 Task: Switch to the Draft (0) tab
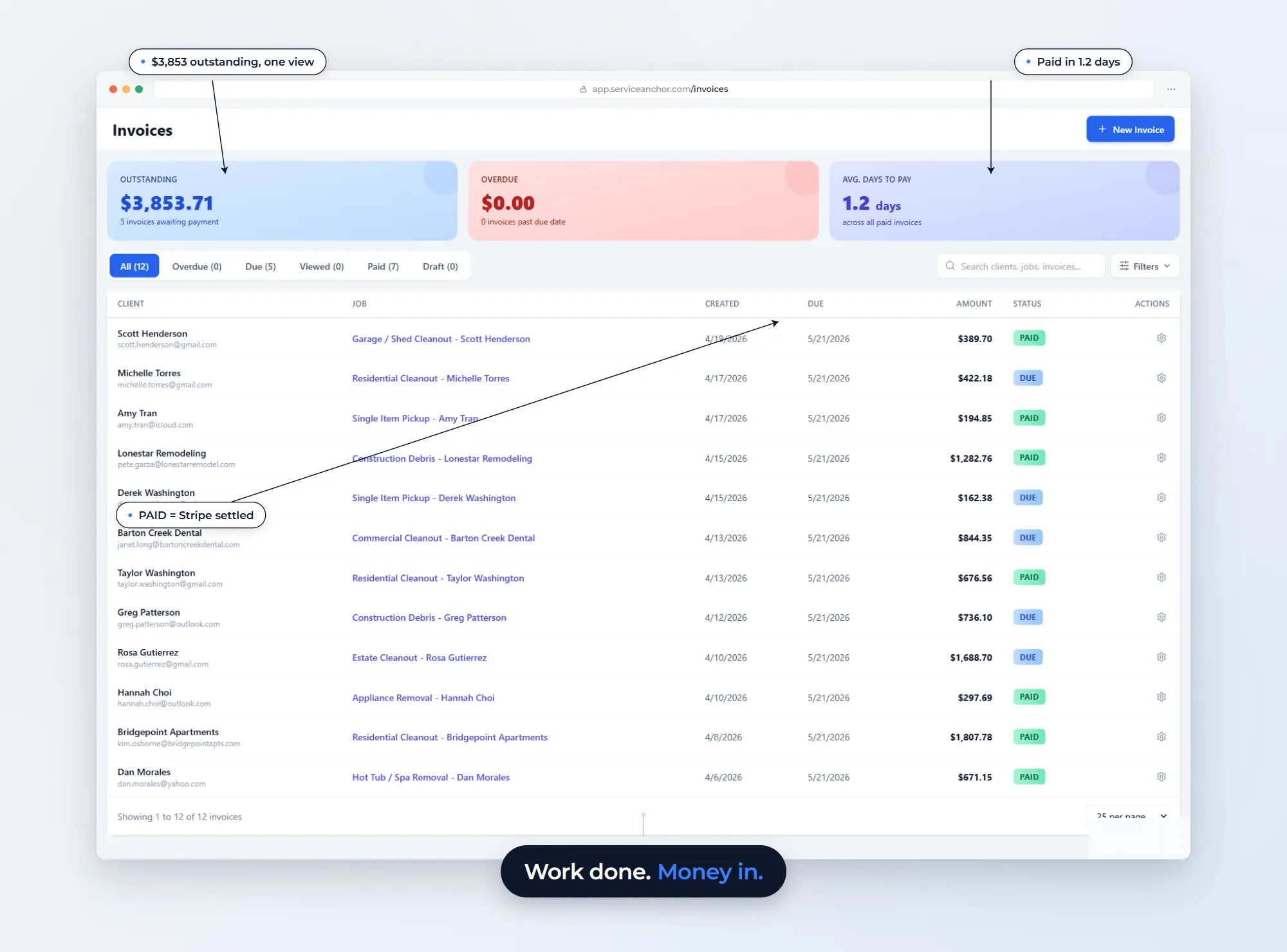coord(440,266)
